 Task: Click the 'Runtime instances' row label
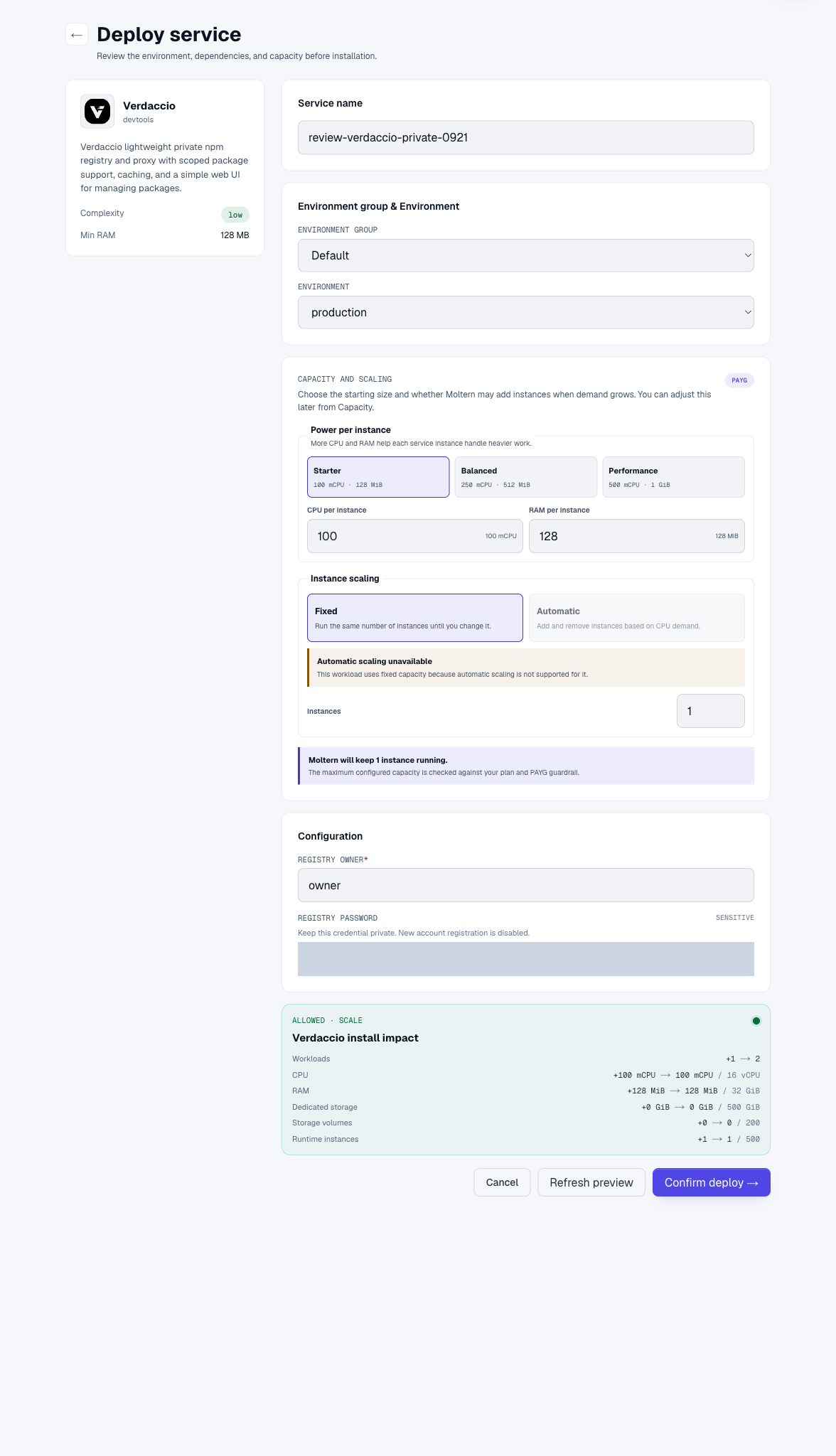326,1139
